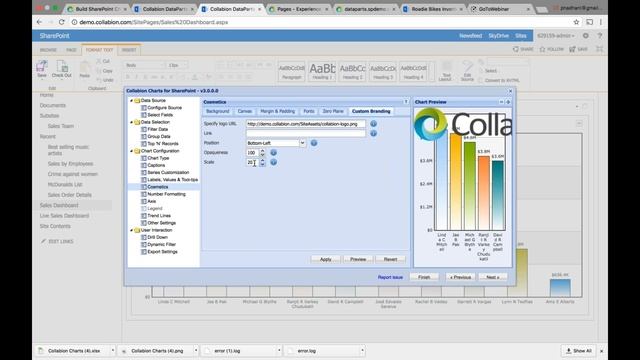Collapse Chart Configuration tree folder
The height and width of the screenshot is (360, 640).
131,151
